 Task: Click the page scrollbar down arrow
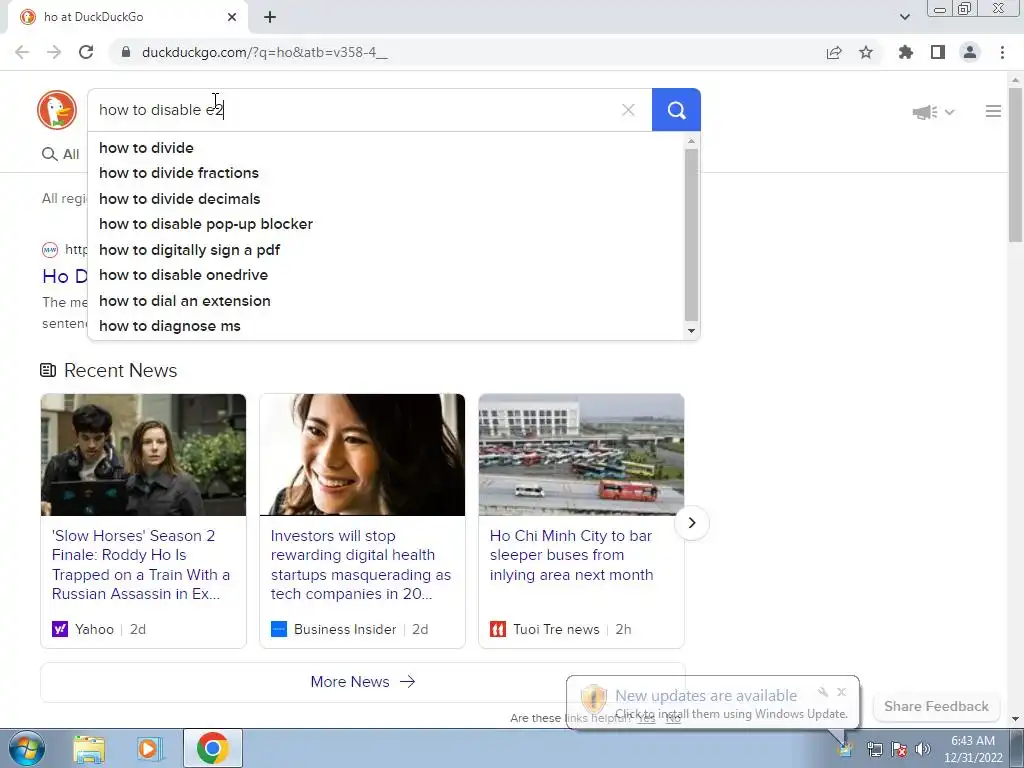[1016, 719]
